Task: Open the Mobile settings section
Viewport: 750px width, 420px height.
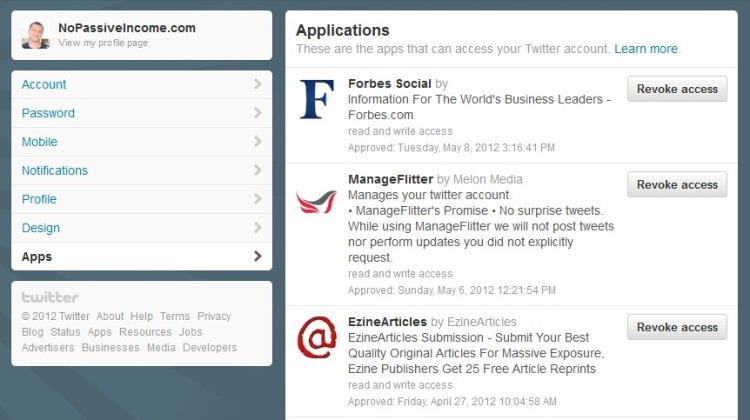Action: (142, 142)
